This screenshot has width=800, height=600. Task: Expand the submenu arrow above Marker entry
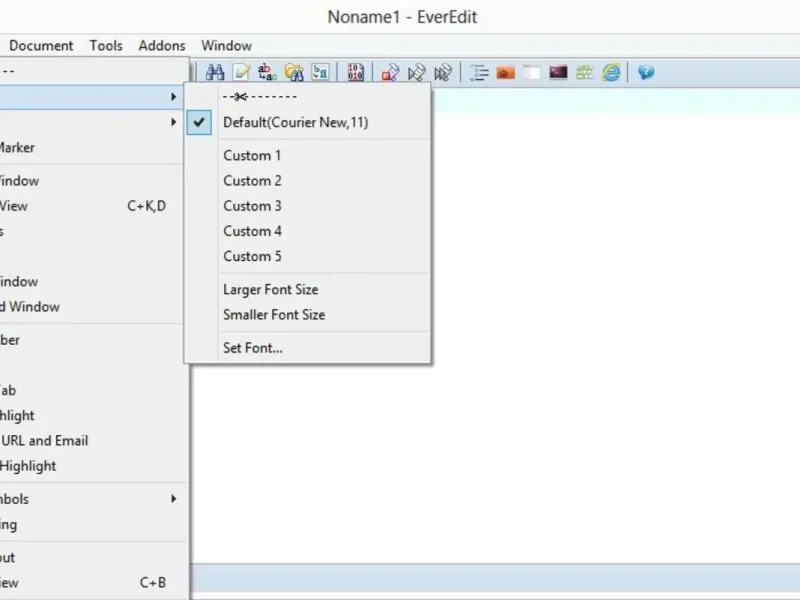[92, 122]
